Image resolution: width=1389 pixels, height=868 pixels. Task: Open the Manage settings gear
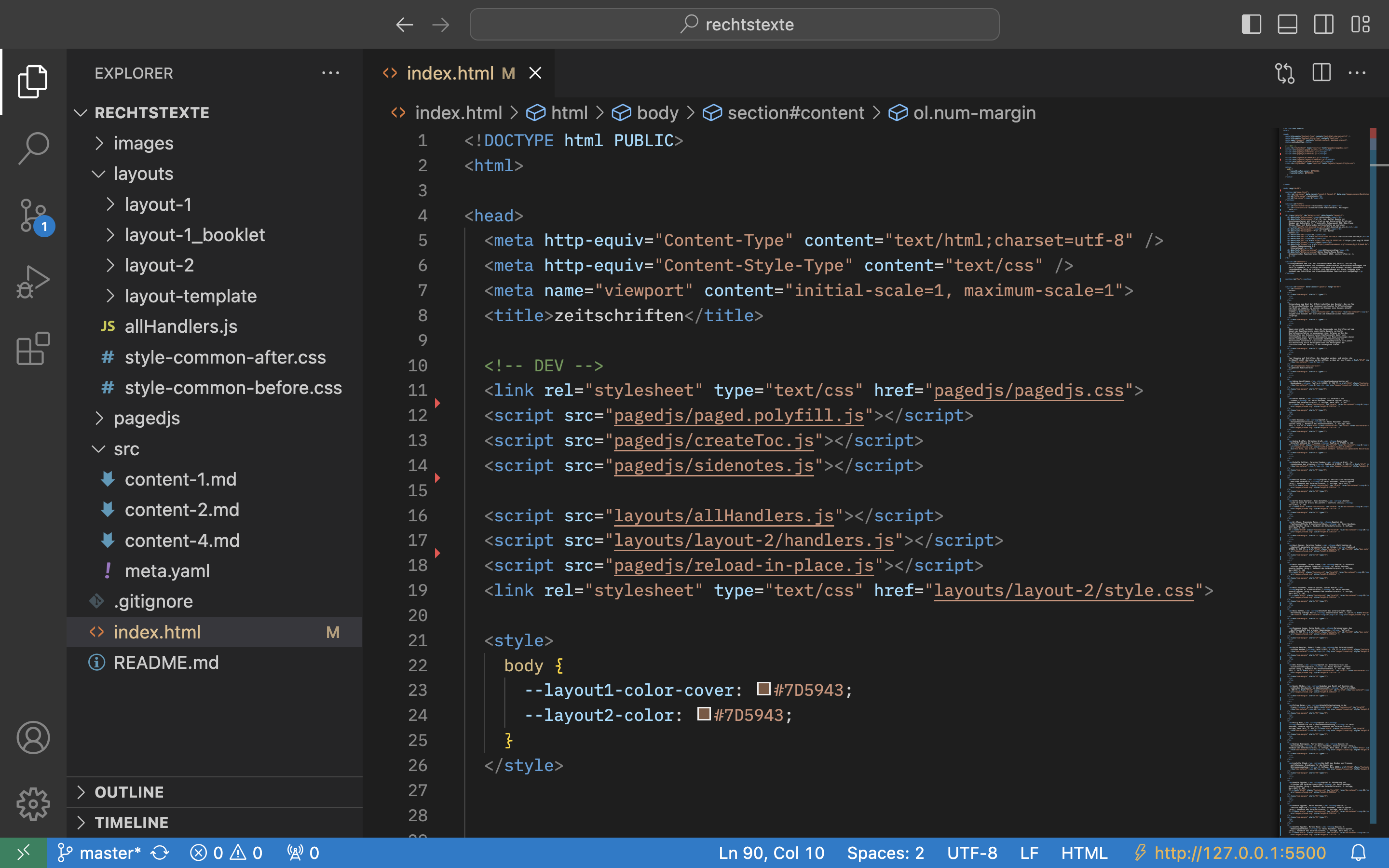coord(33,804)
